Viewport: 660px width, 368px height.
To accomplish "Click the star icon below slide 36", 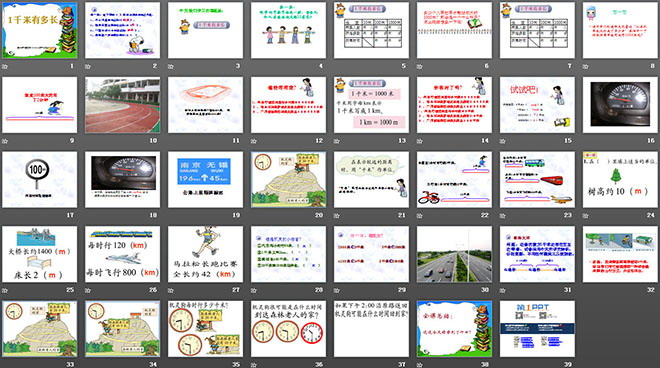I will click(x=254, y=365).
